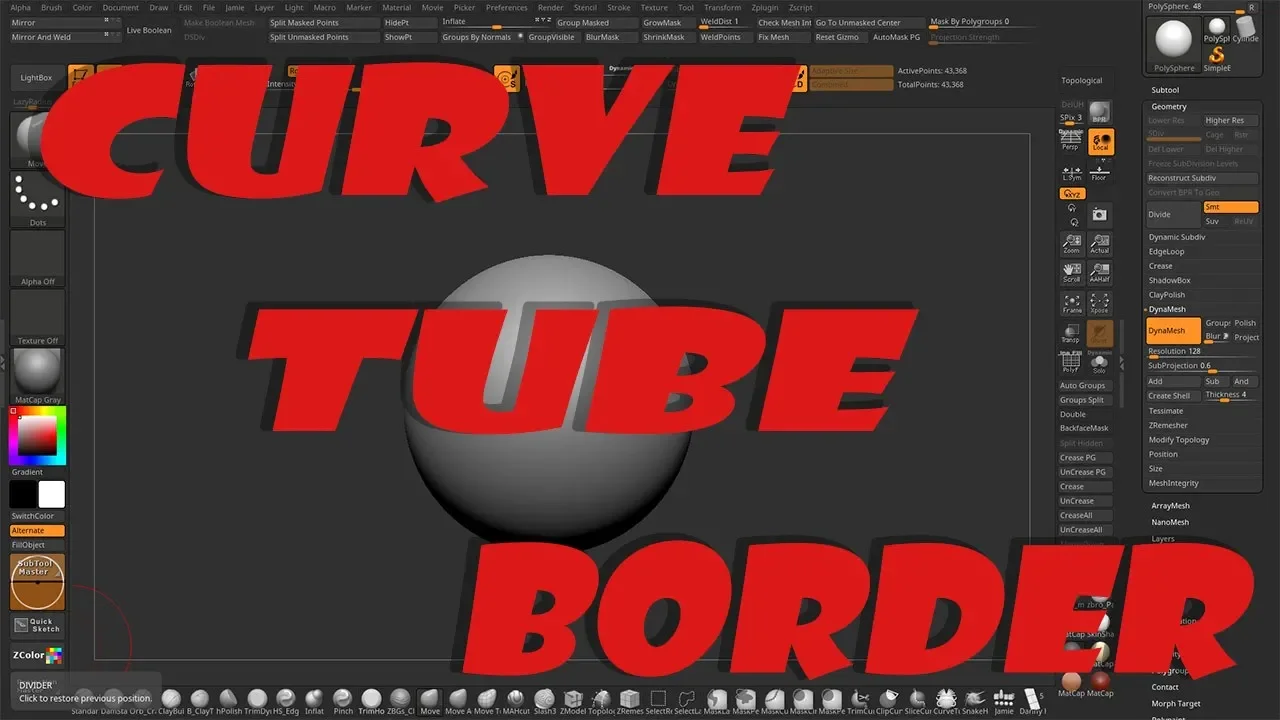The image size is (1280, 720).
Task: Select the Slash3 brush icon
Action: [x=544, y=702]
